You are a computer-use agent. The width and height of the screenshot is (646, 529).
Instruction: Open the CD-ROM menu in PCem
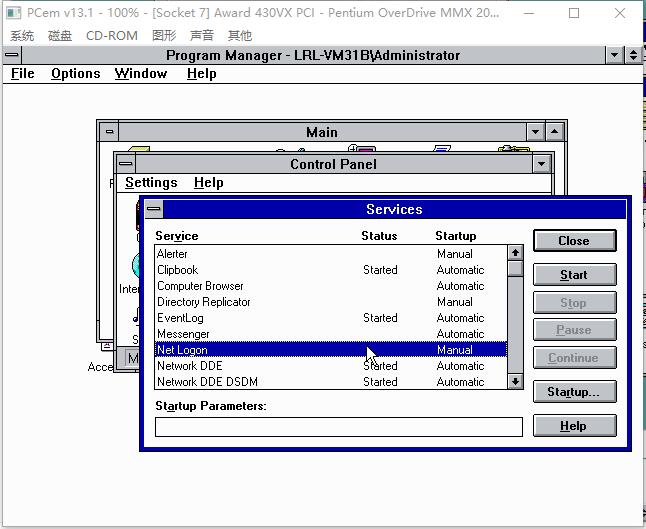[x=112, y=35]
